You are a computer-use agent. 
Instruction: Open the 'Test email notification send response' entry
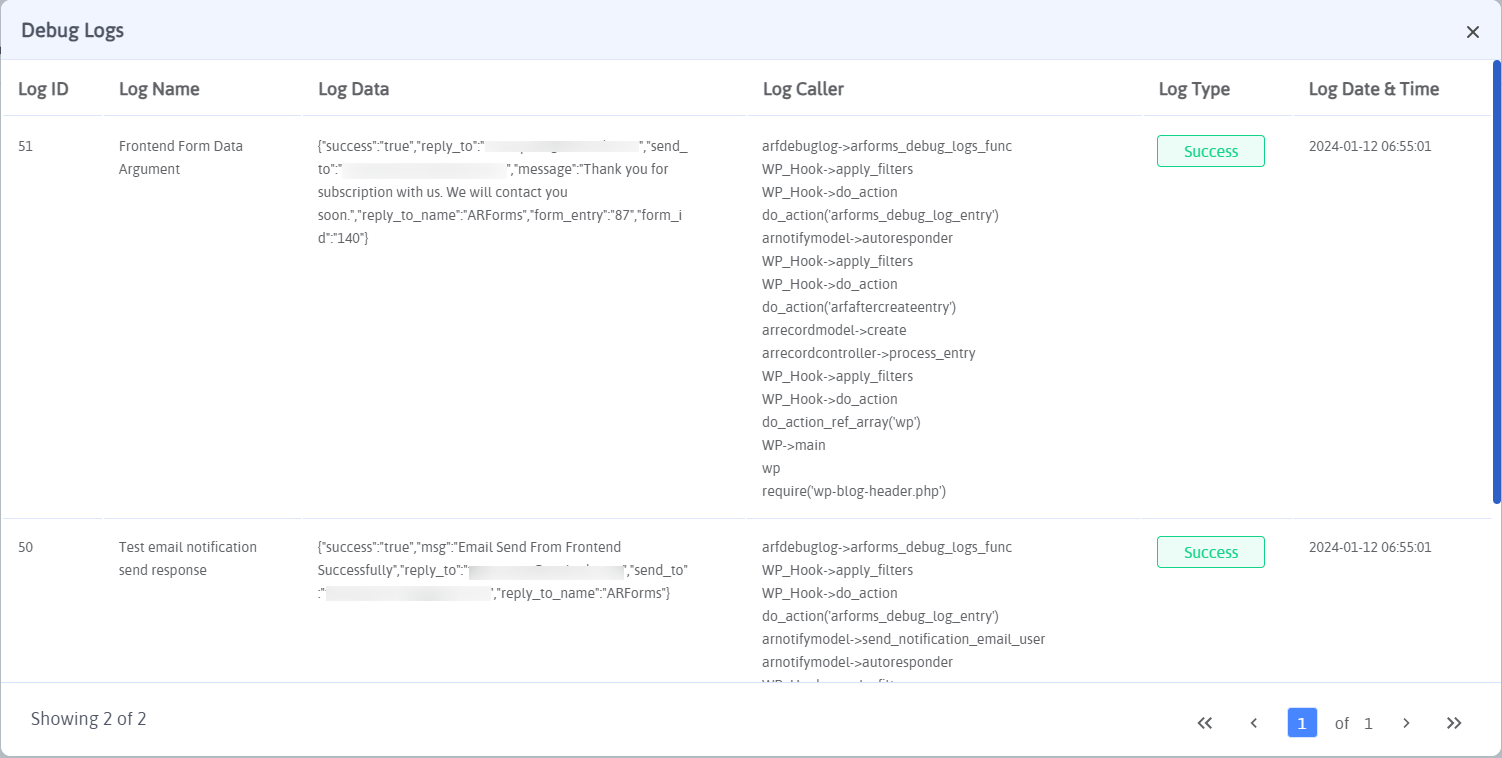187,558
